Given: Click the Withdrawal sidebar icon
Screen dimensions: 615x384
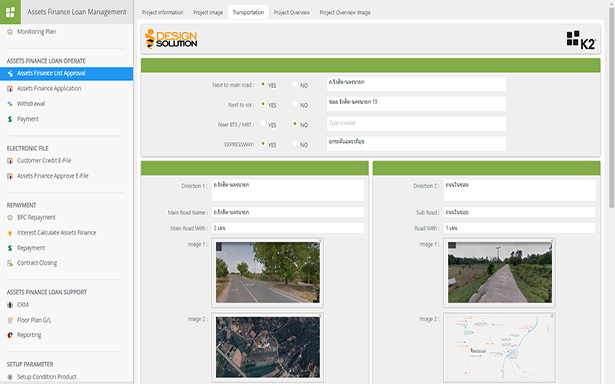Looking at the screenshot, I should tap(10, 104).
